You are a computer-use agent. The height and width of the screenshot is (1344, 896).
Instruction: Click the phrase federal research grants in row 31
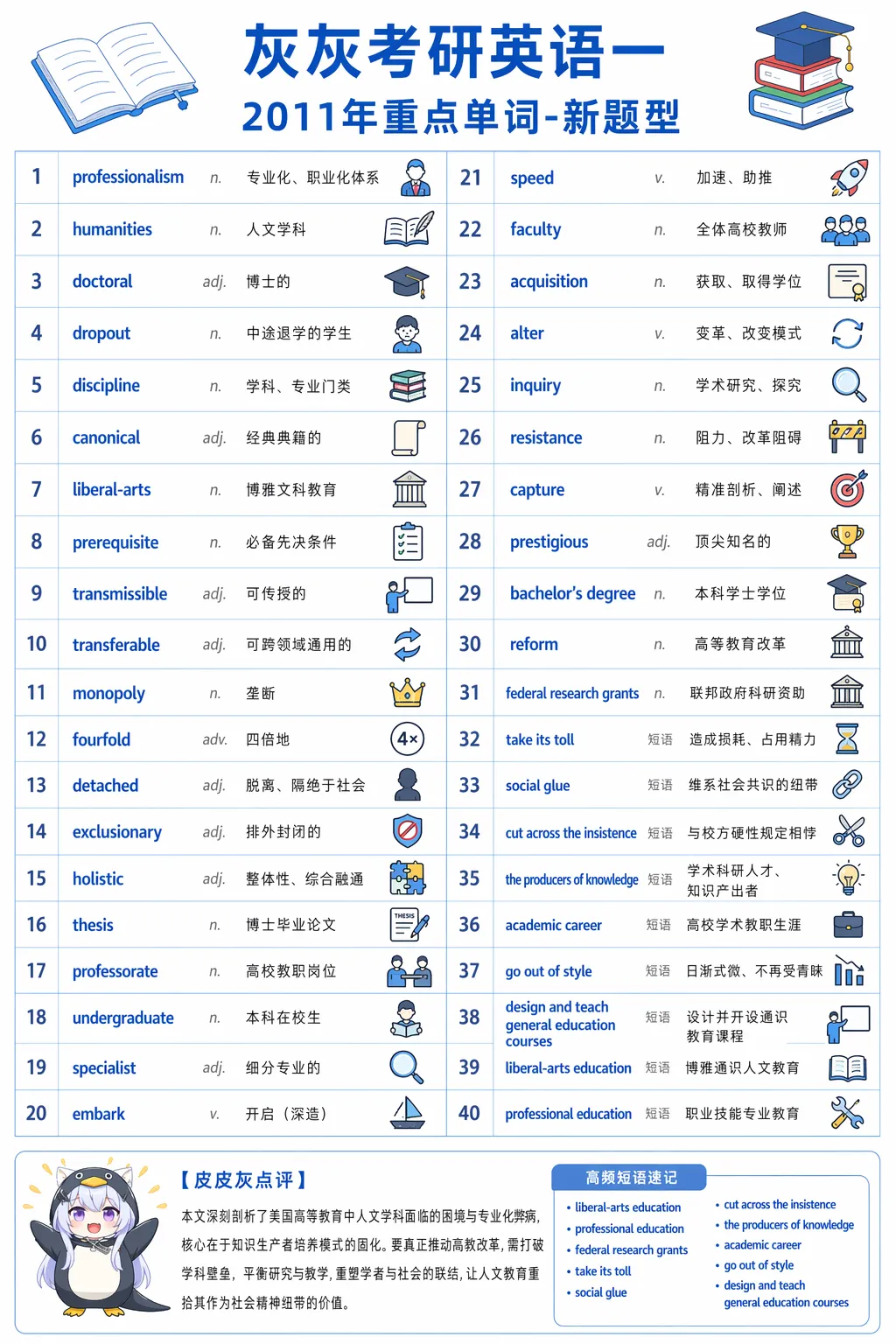tap(572, 693)
